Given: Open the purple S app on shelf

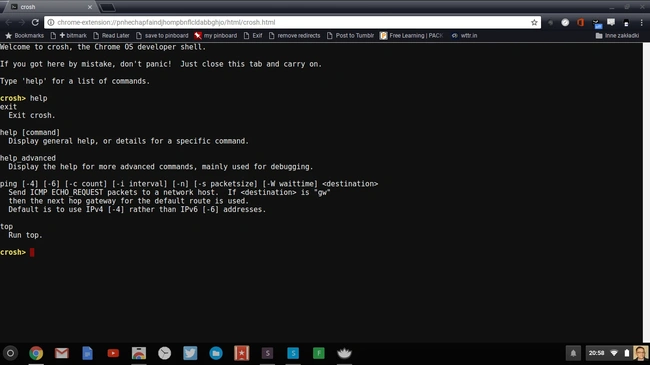Looking at the screenshot, I should [x=267, y=353].
